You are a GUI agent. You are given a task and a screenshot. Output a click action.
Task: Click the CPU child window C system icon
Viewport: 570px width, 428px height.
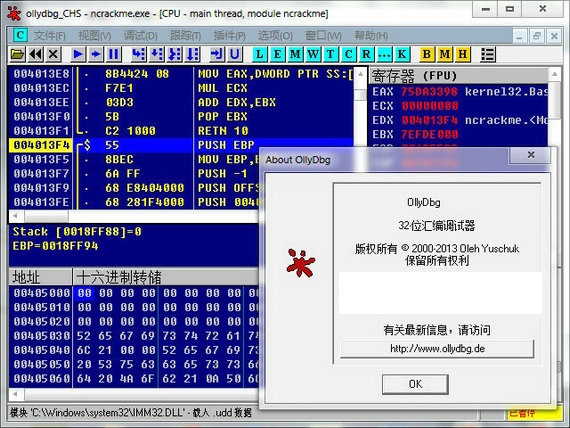(20, 35)
